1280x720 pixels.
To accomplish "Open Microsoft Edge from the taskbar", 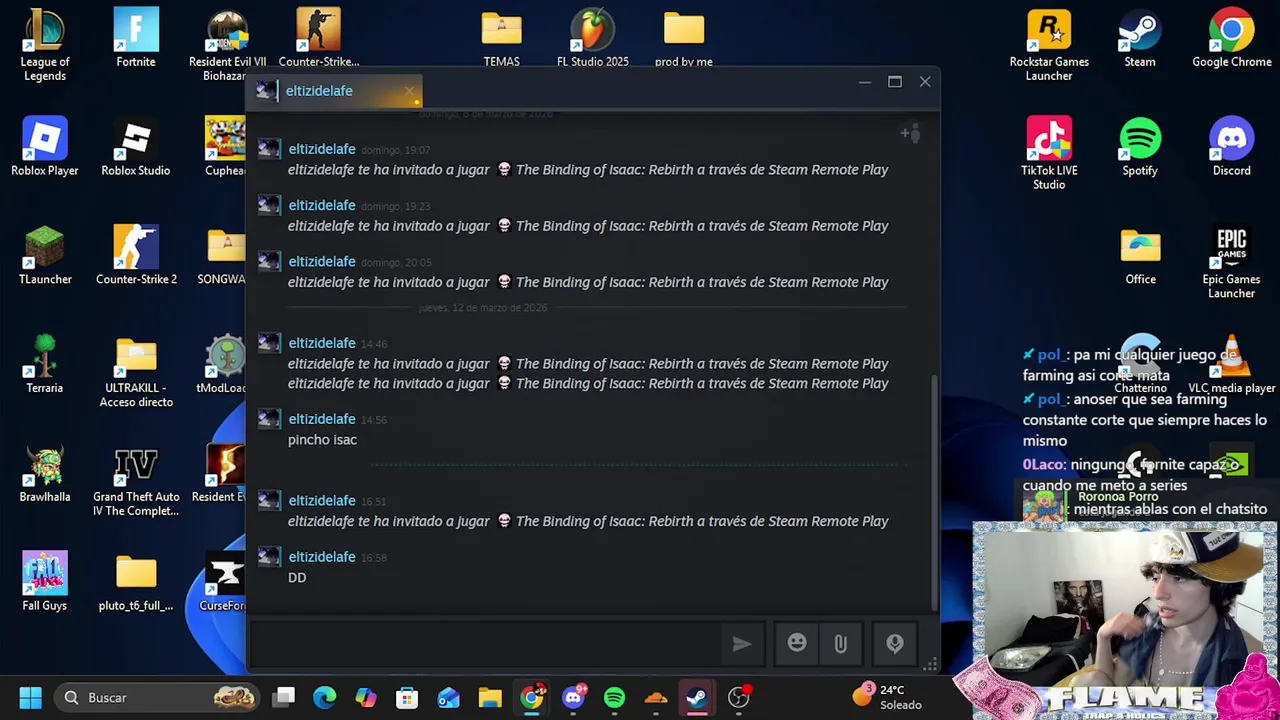I will [x=324, y=697].
